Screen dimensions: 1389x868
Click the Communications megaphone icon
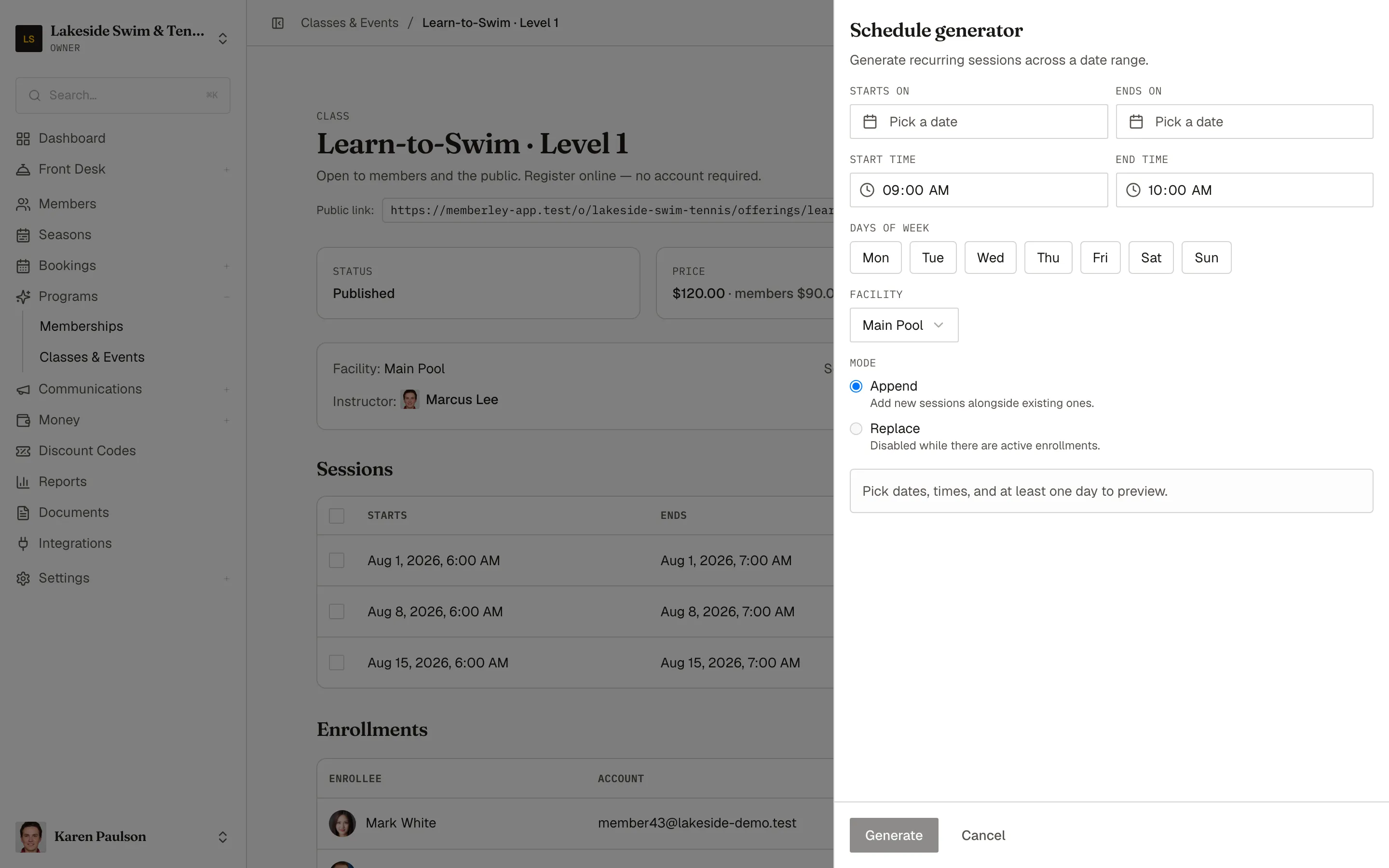point(23,389)
